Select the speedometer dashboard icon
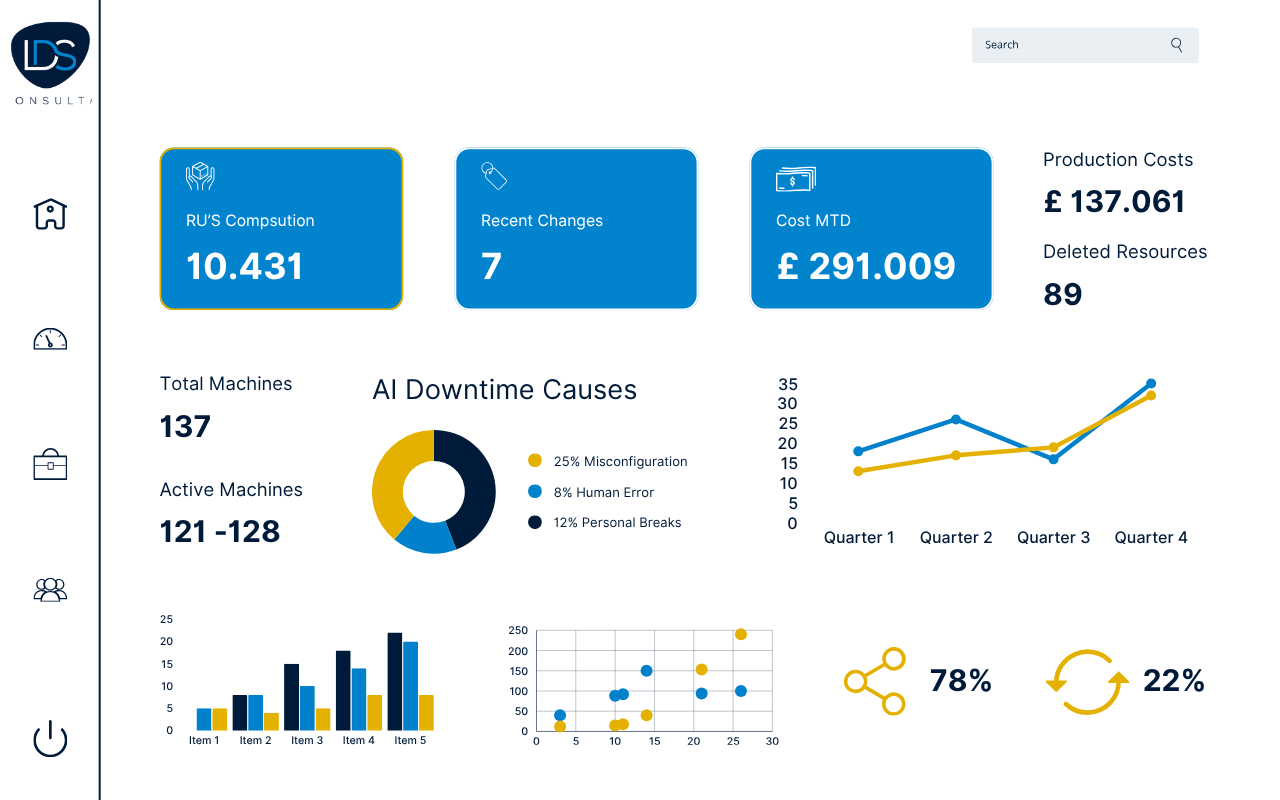Screen dimensions: 1280x800 click(50, 339)
